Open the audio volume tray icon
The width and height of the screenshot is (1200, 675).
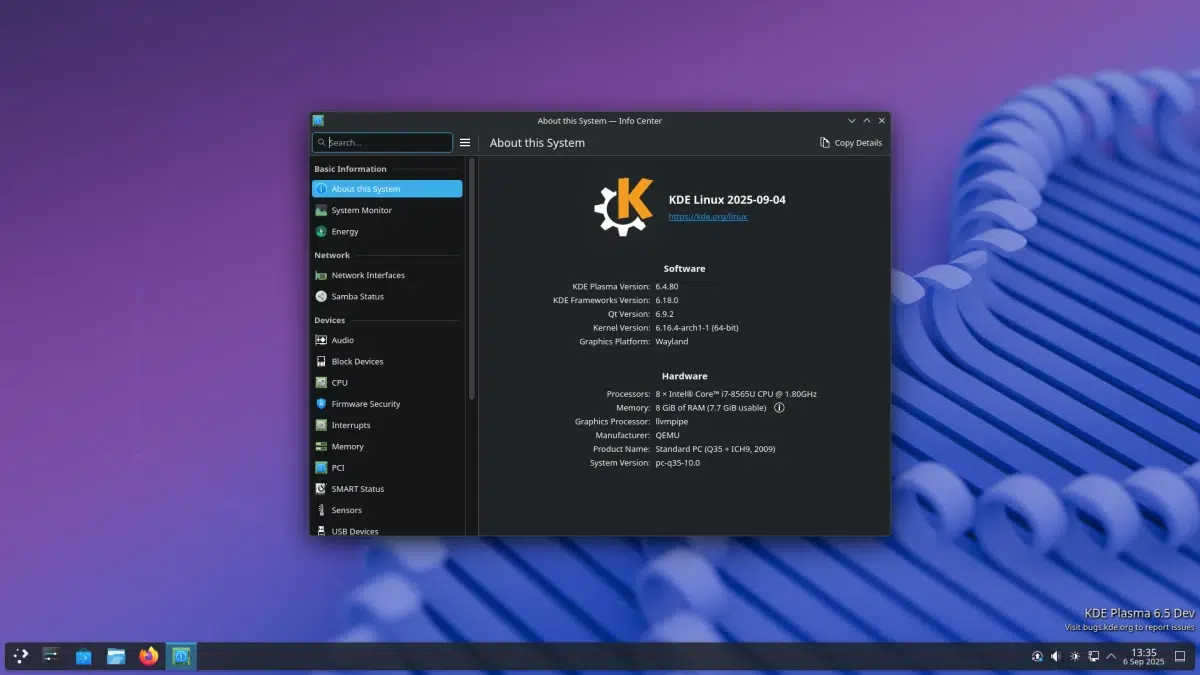[1055, 656]
